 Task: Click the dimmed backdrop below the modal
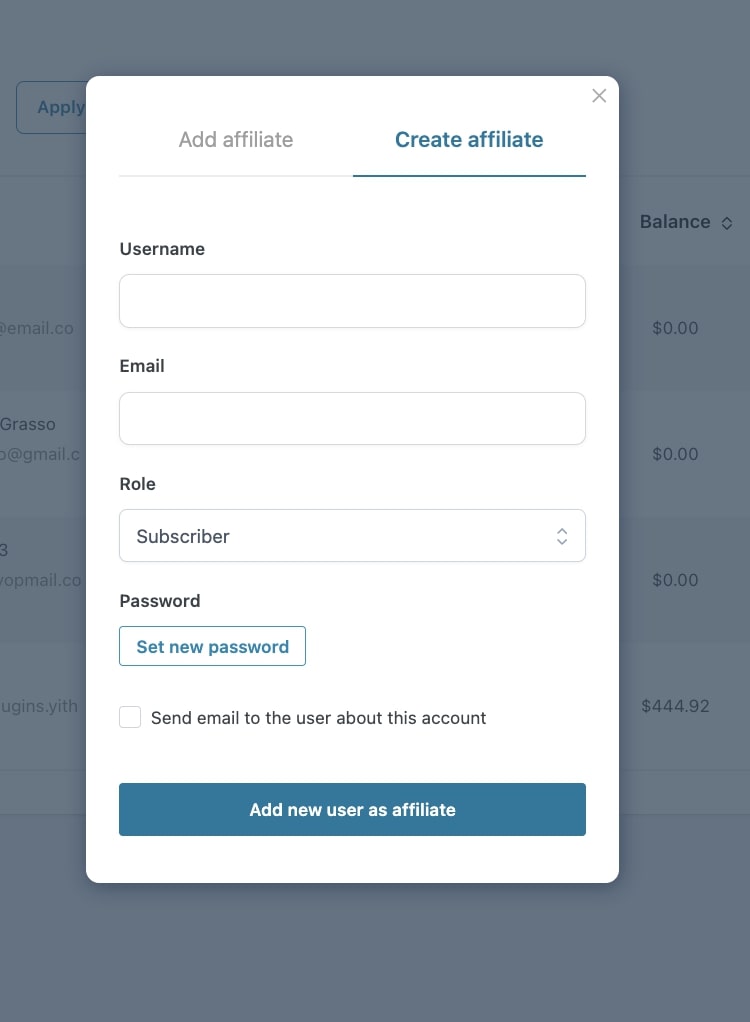point(375,952)
